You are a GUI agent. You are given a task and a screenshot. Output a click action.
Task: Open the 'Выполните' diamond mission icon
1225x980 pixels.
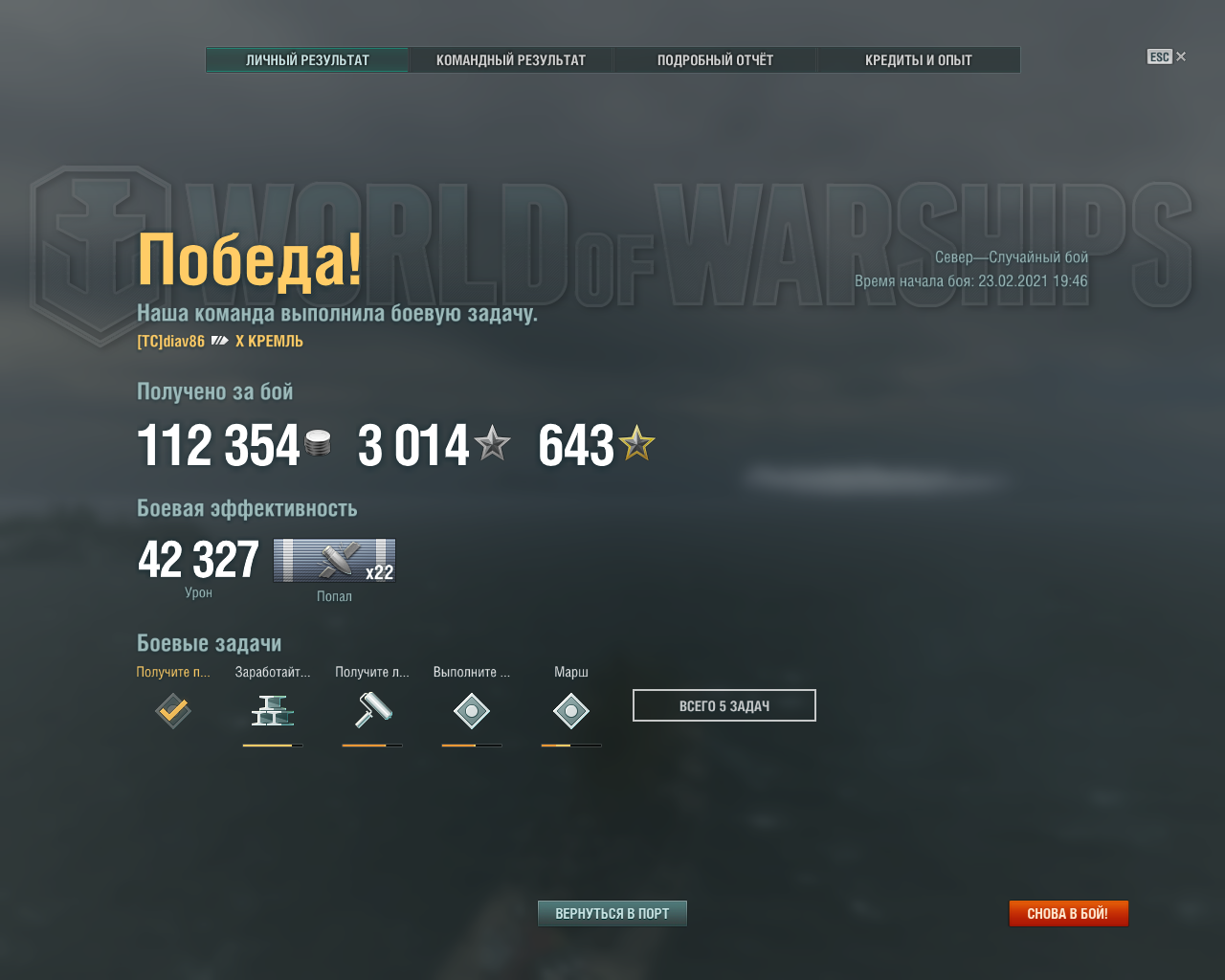[472, 711]
